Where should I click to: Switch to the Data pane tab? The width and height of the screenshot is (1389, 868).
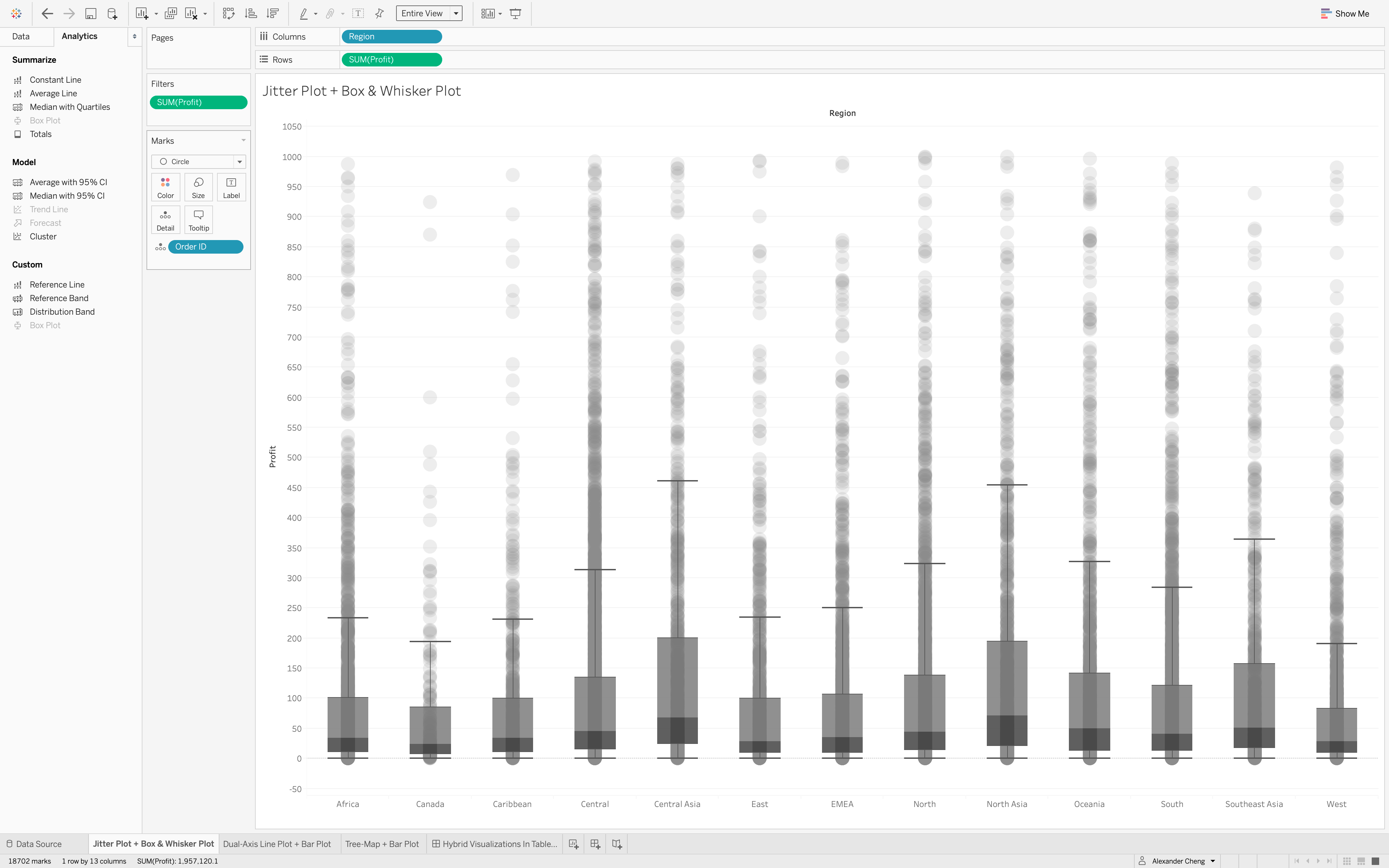point(21,36)
